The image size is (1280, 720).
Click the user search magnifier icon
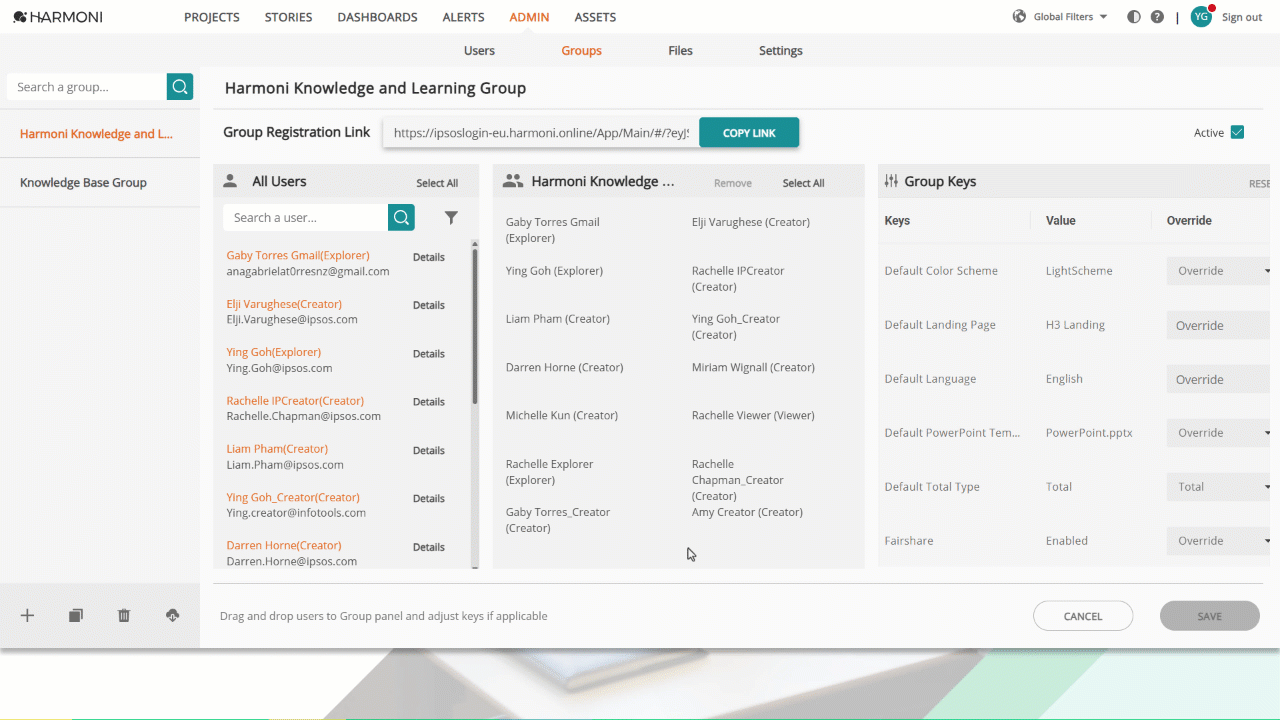pyautogui.click(x=401, y=217)
